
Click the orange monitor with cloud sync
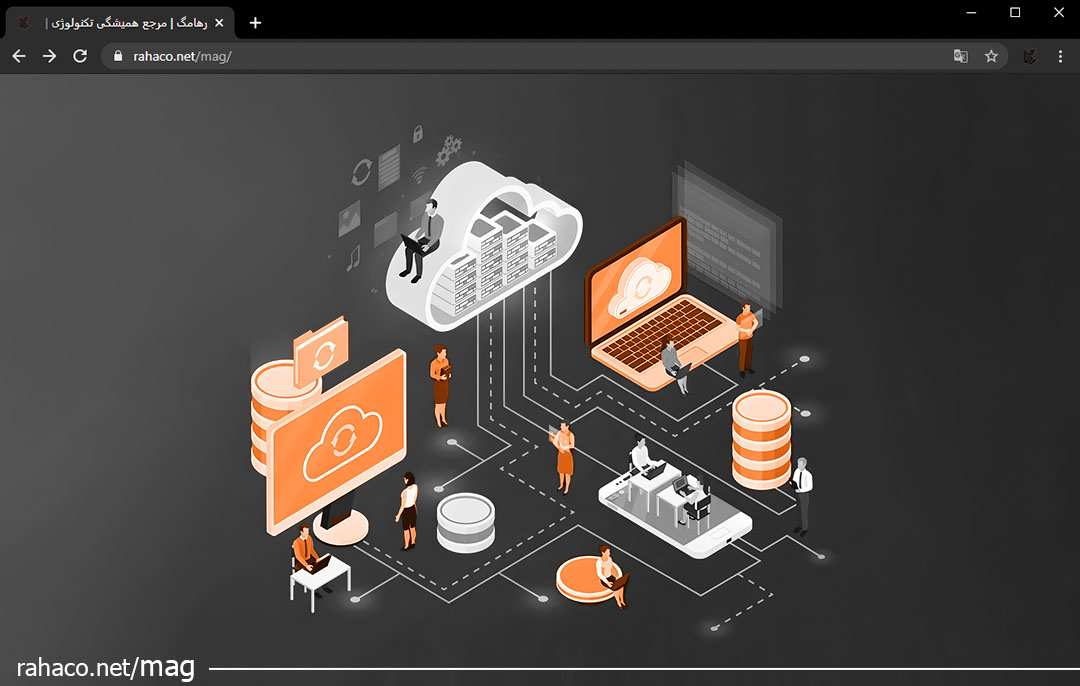pos(337,440)
